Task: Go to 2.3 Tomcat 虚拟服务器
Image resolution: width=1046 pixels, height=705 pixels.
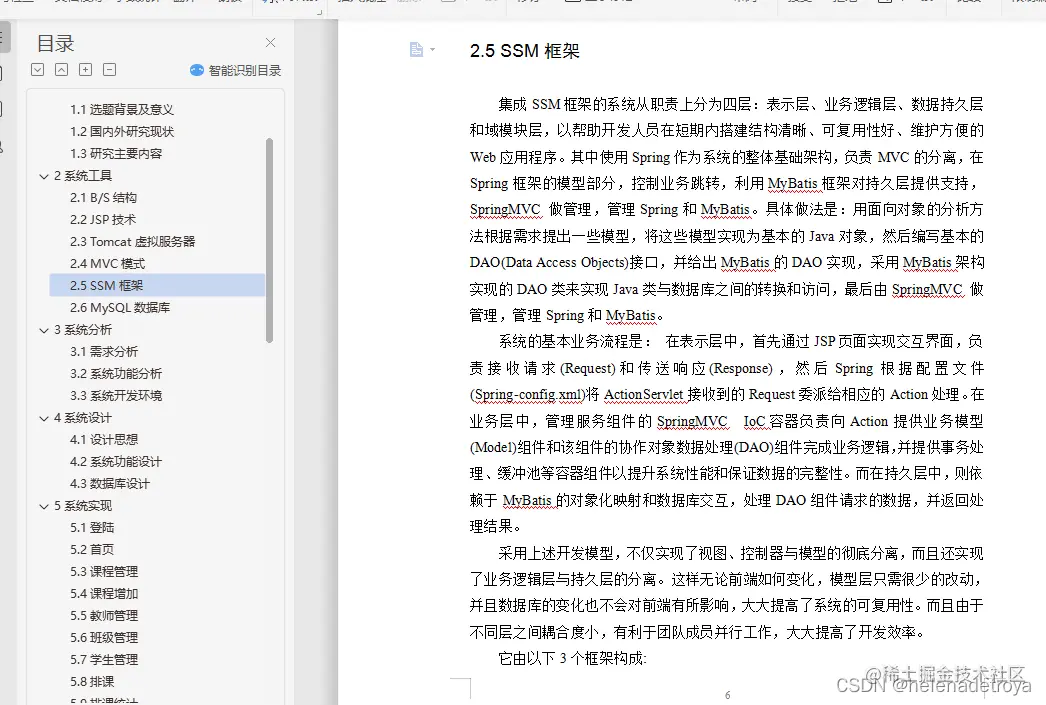Action: pos(132,241)
